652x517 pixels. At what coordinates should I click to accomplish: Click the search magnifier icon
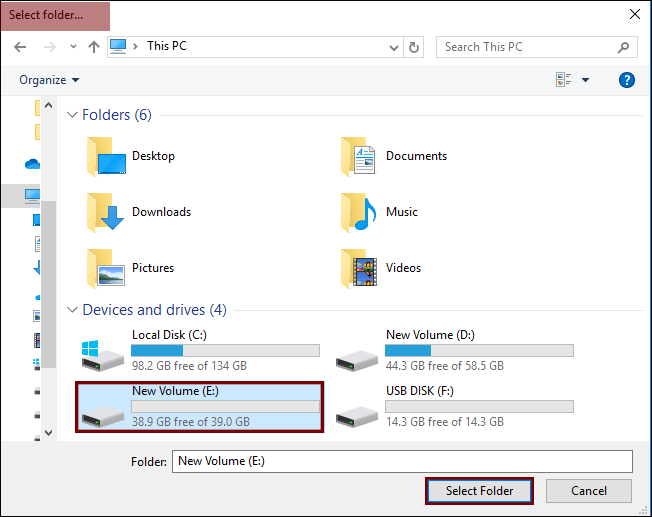pos(623,47)
